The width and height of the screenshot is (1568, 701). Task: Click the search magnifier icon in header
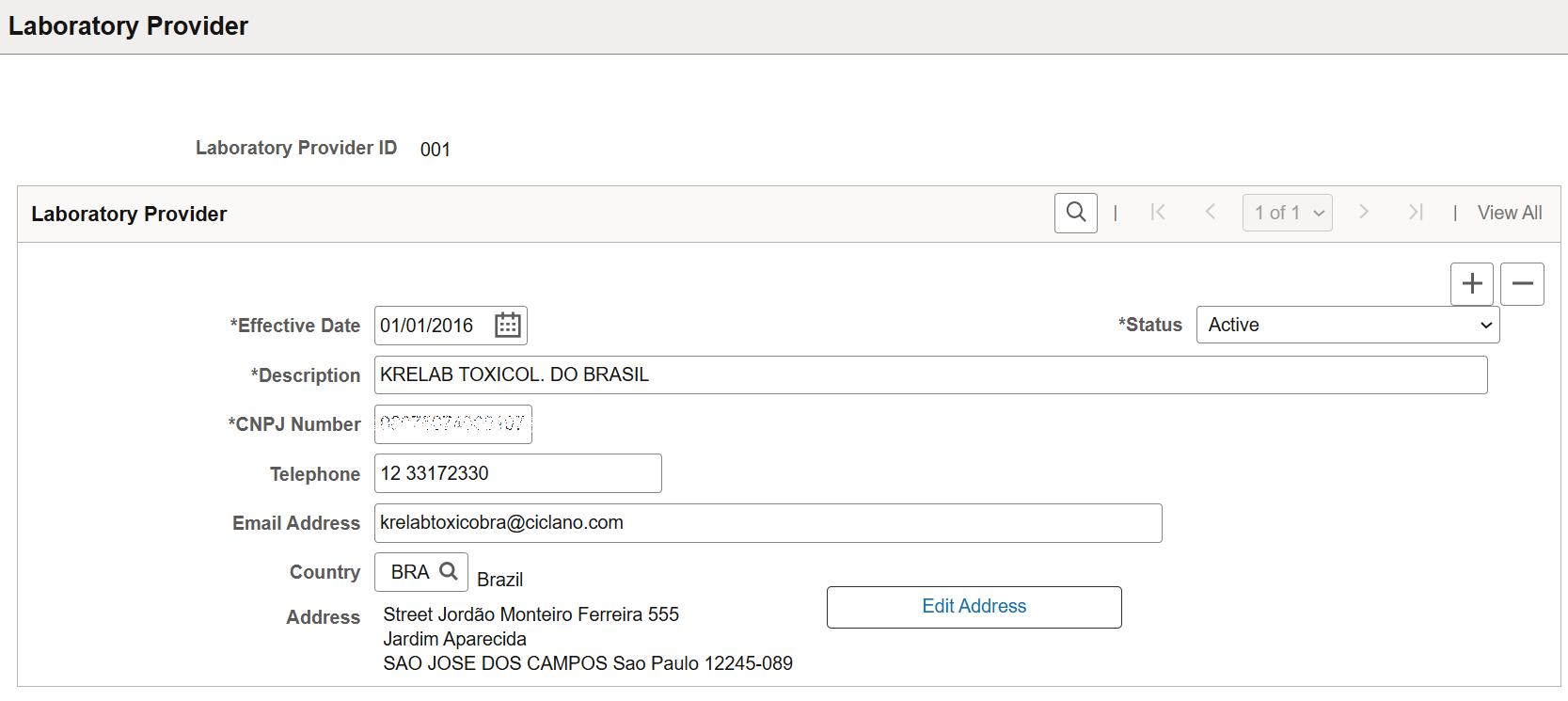(x=1076, y=213)
